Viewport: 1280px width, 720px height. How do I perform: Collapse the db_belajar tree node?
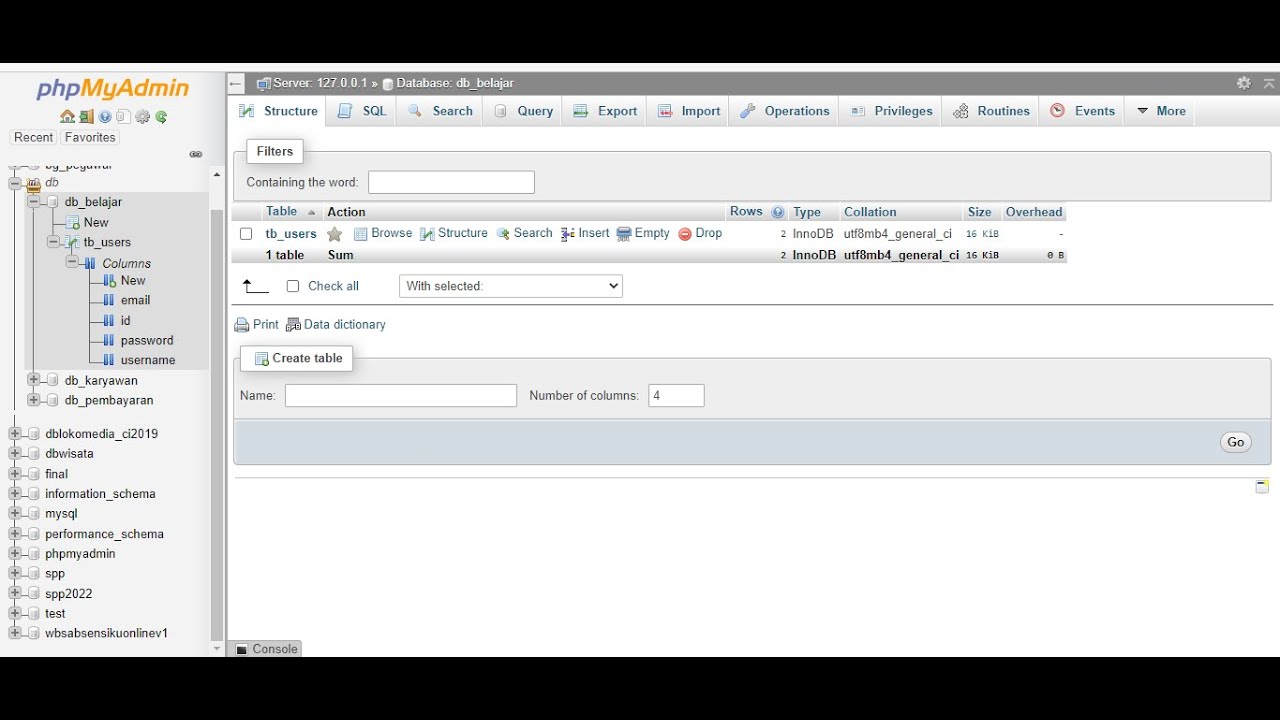point(33,202)
